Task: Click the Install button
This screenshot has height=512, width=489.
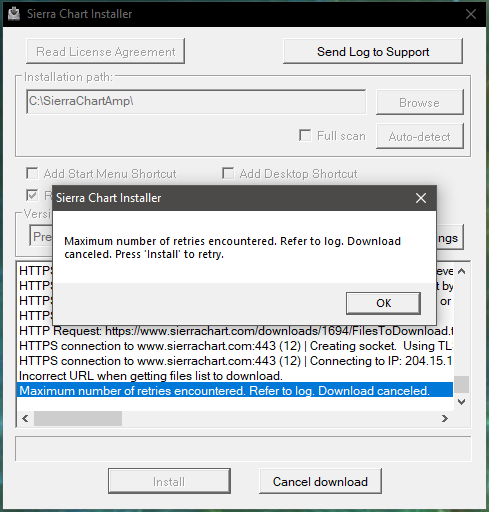Action: (x=169, y=481)
